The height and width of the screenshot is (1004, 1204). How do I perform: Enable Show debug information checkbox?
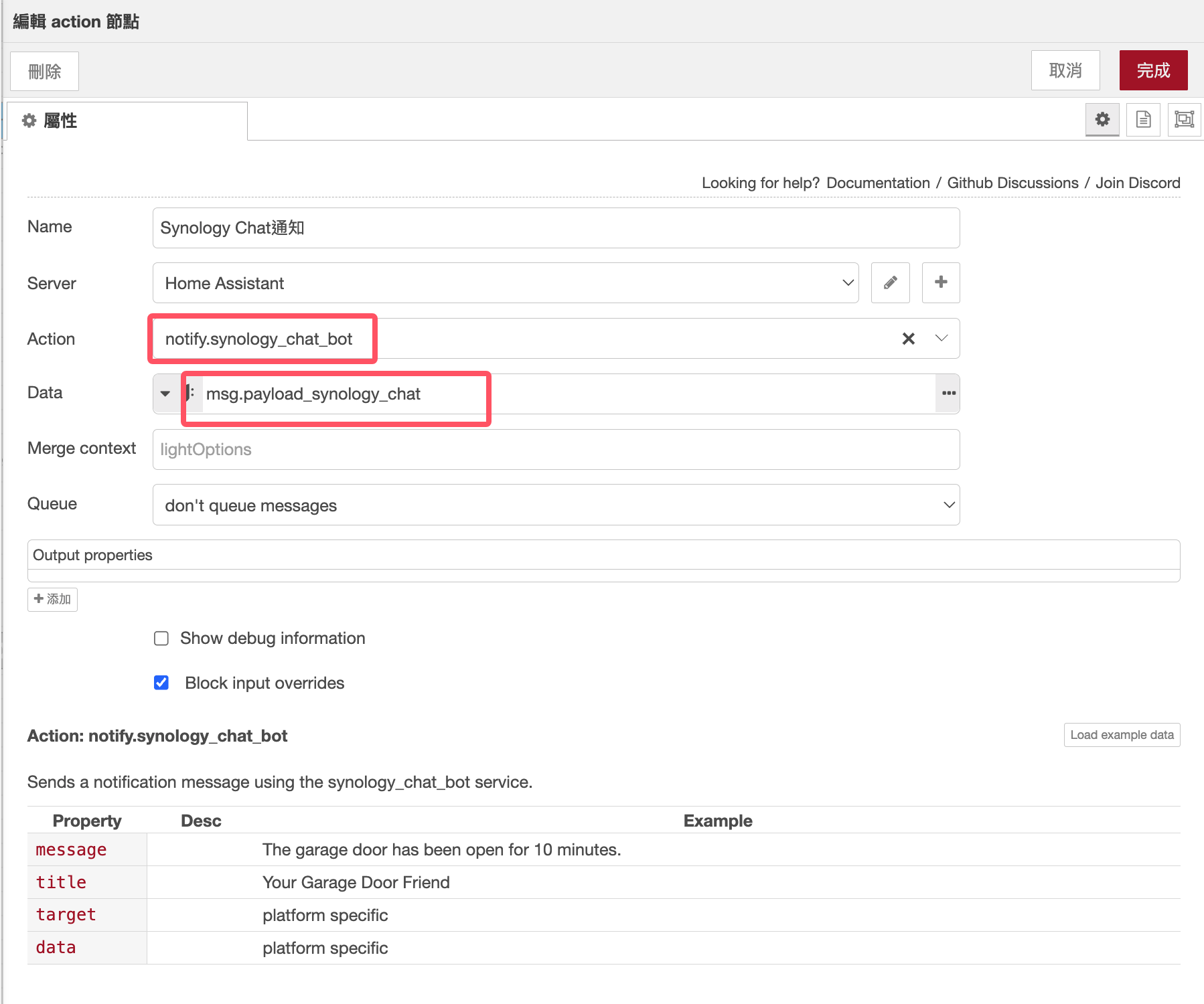[161, 639]
